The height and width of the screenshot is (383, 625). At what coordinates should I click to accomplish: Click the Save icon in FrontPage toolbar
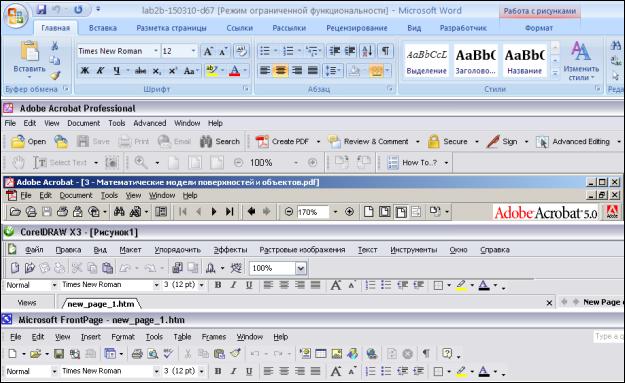click(59, 354)
